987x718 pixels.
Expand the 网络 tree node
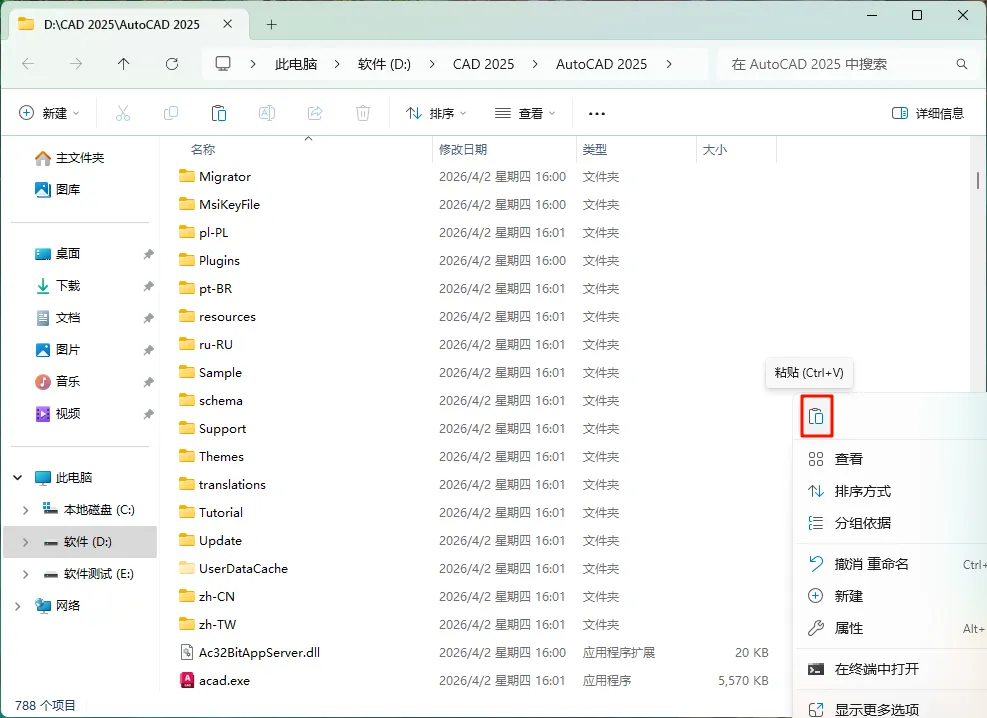tap(18, 606)
